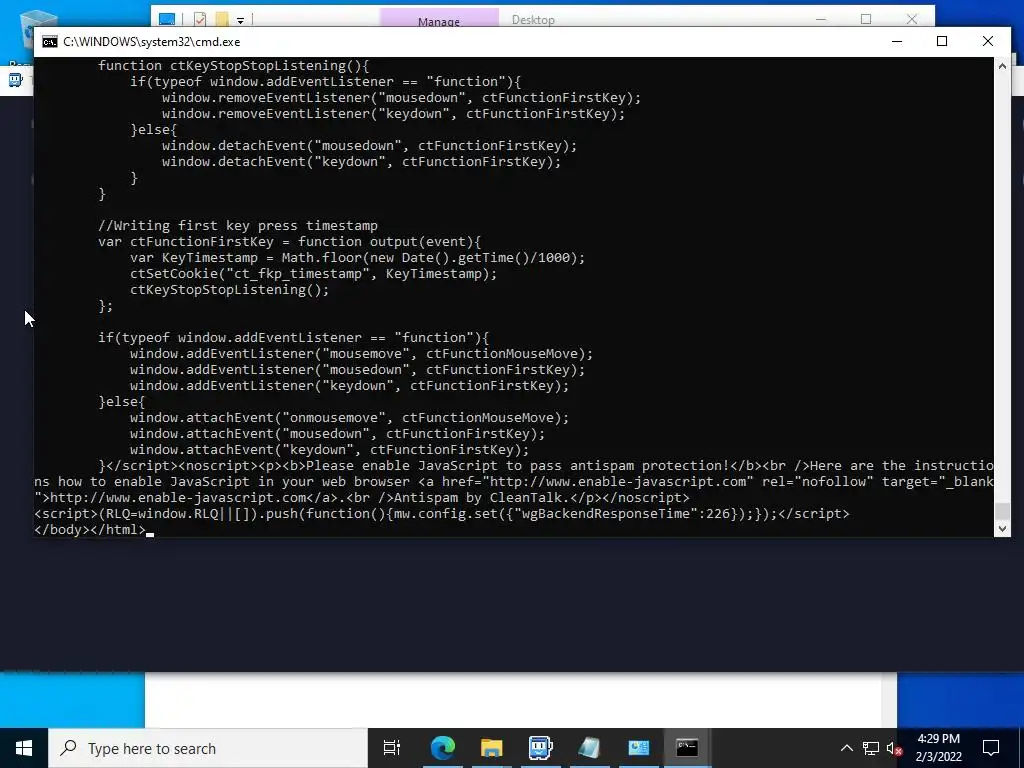Click the cmd scrollbar down arrow
1024x768 pixels.
point(1002,529)
